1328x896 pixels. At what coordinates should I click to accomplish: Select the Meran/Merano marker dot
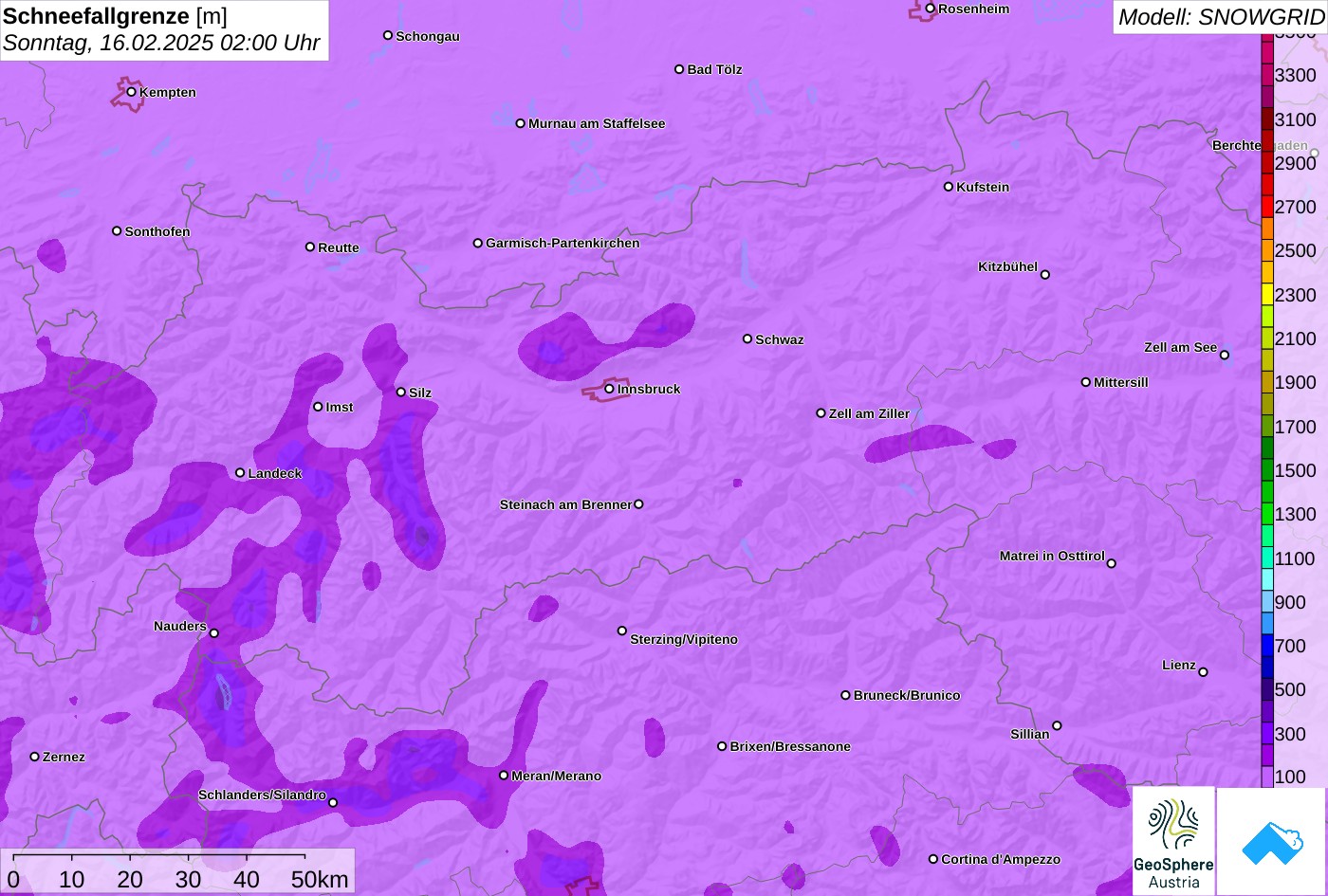point(504,776)
